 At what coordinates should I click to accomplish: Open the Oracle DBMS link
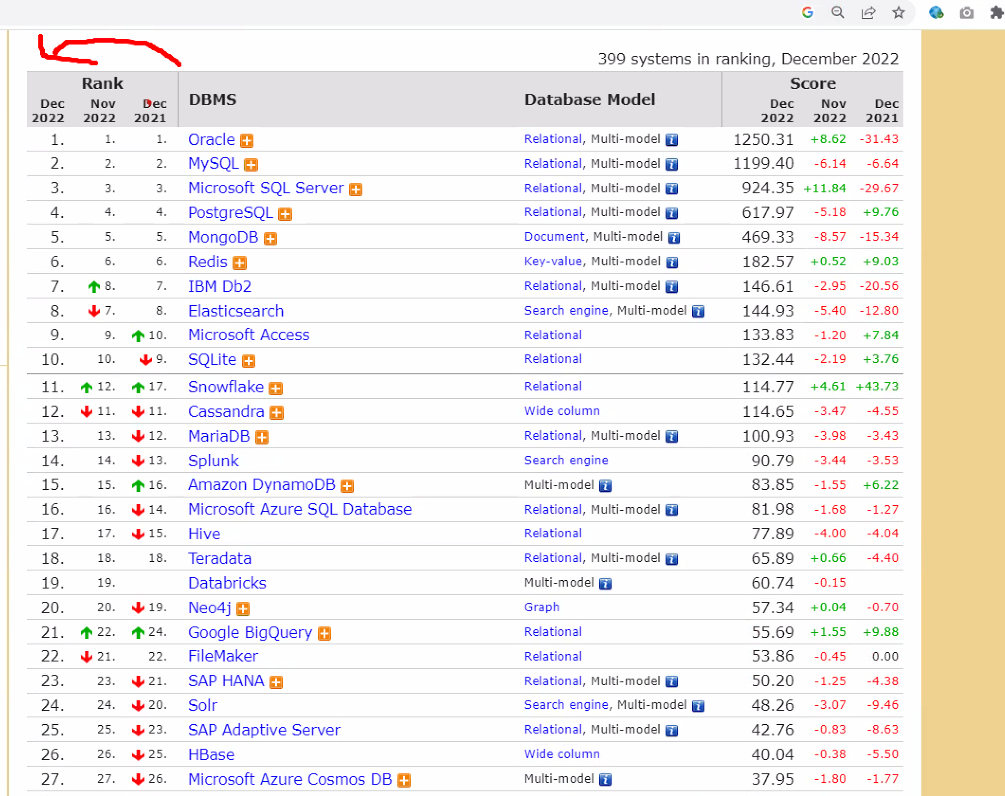[212, 139]
